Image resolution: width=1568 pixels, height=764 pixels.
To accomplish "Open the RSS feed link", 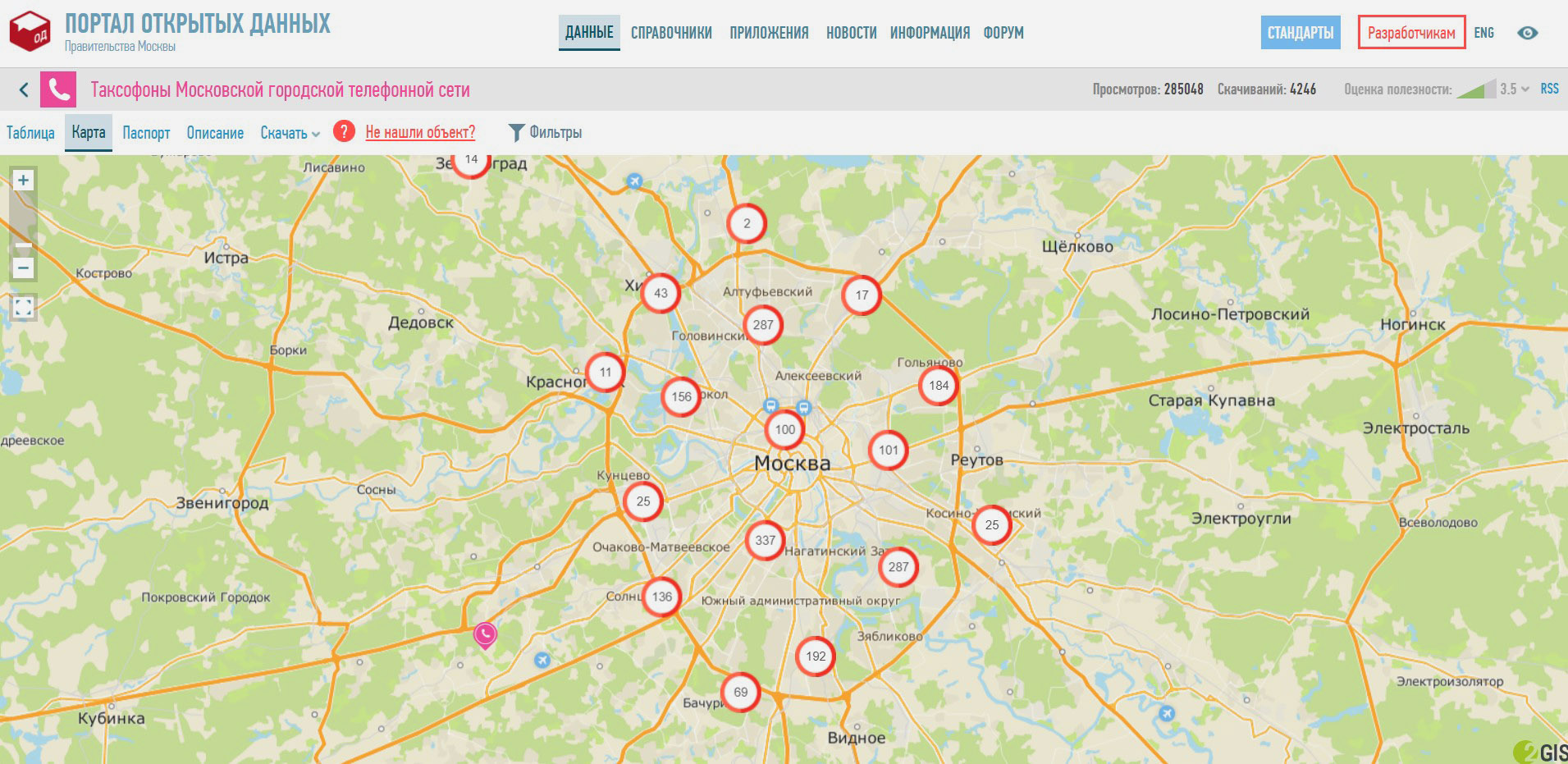I will point(1549,89).
